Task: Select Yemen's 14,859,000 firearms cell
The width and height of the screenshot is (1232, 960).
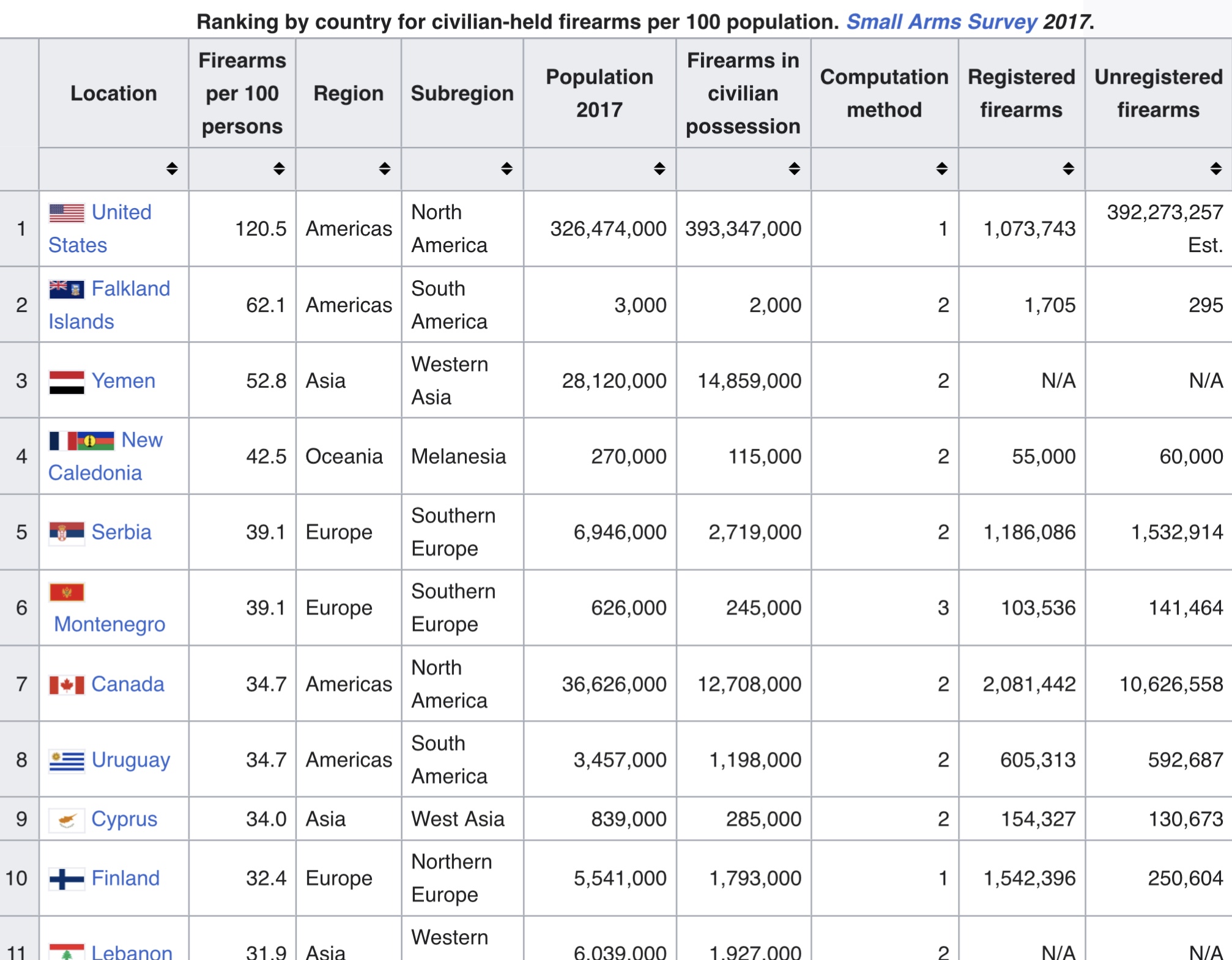Action: (x=743, y=381)
